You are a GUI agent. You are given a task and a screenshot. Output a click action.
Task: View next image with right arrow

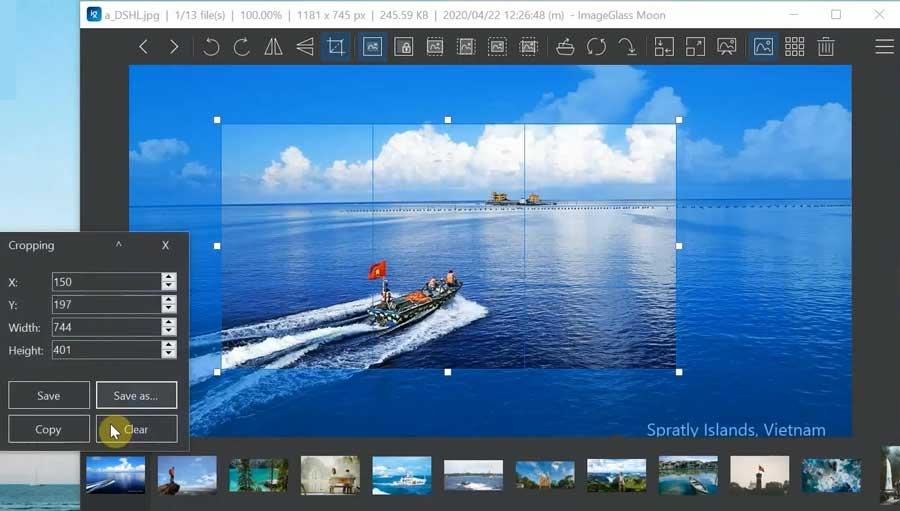pos(174,47)
